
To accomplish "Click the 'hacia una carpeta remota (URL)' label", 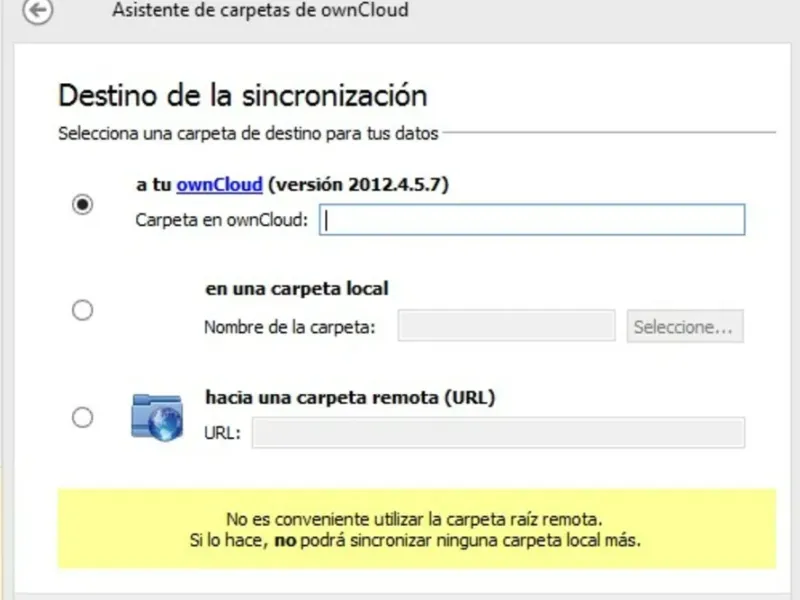I will tap(350, 397).
